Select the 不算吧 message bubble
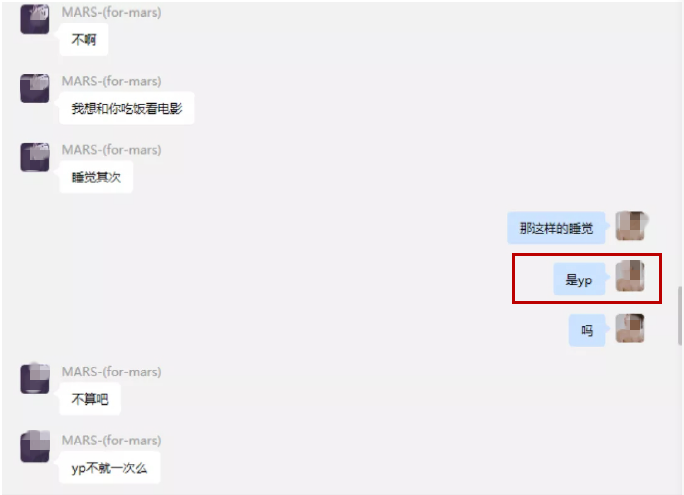The height and width of the screenshot is (495, 684). tap(90, 399)
